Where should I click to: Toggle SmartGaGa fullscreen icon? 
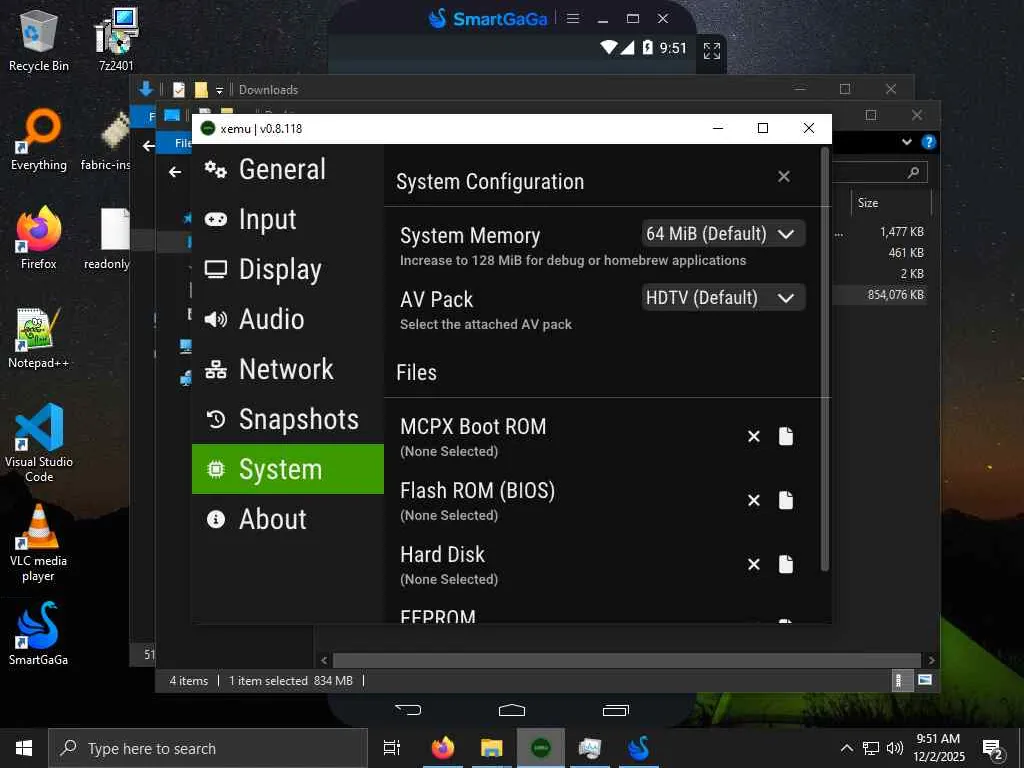click(712, 50)
